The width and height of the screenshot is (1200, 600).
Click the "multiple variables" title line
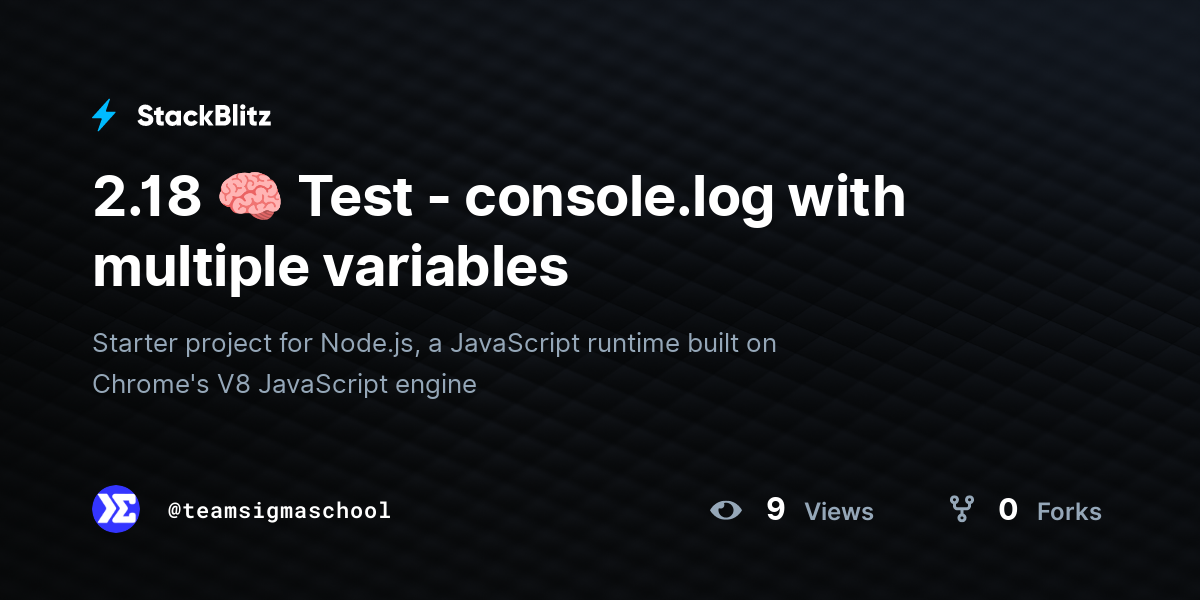tap(330, 267)
